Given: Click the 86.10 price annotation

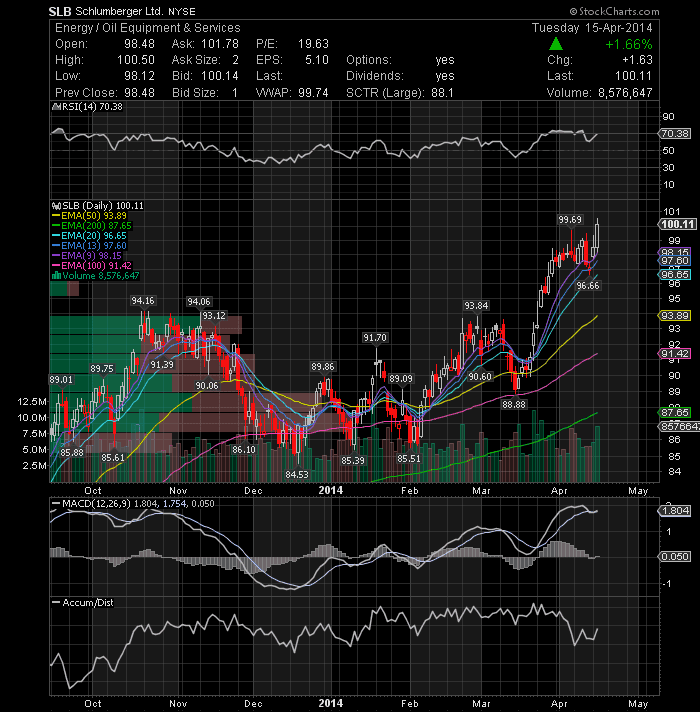Looking at the screenshot, I should pyautogui.click(x=244, y=450).
